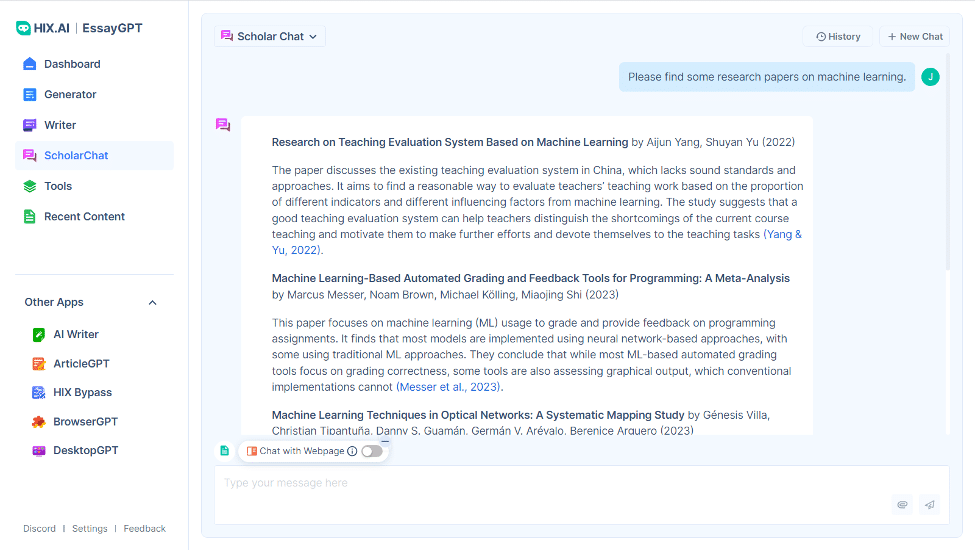Click the send message icon
Viewport: 977px width, 550px height.
pyautogui.click(x=930, y=505)
